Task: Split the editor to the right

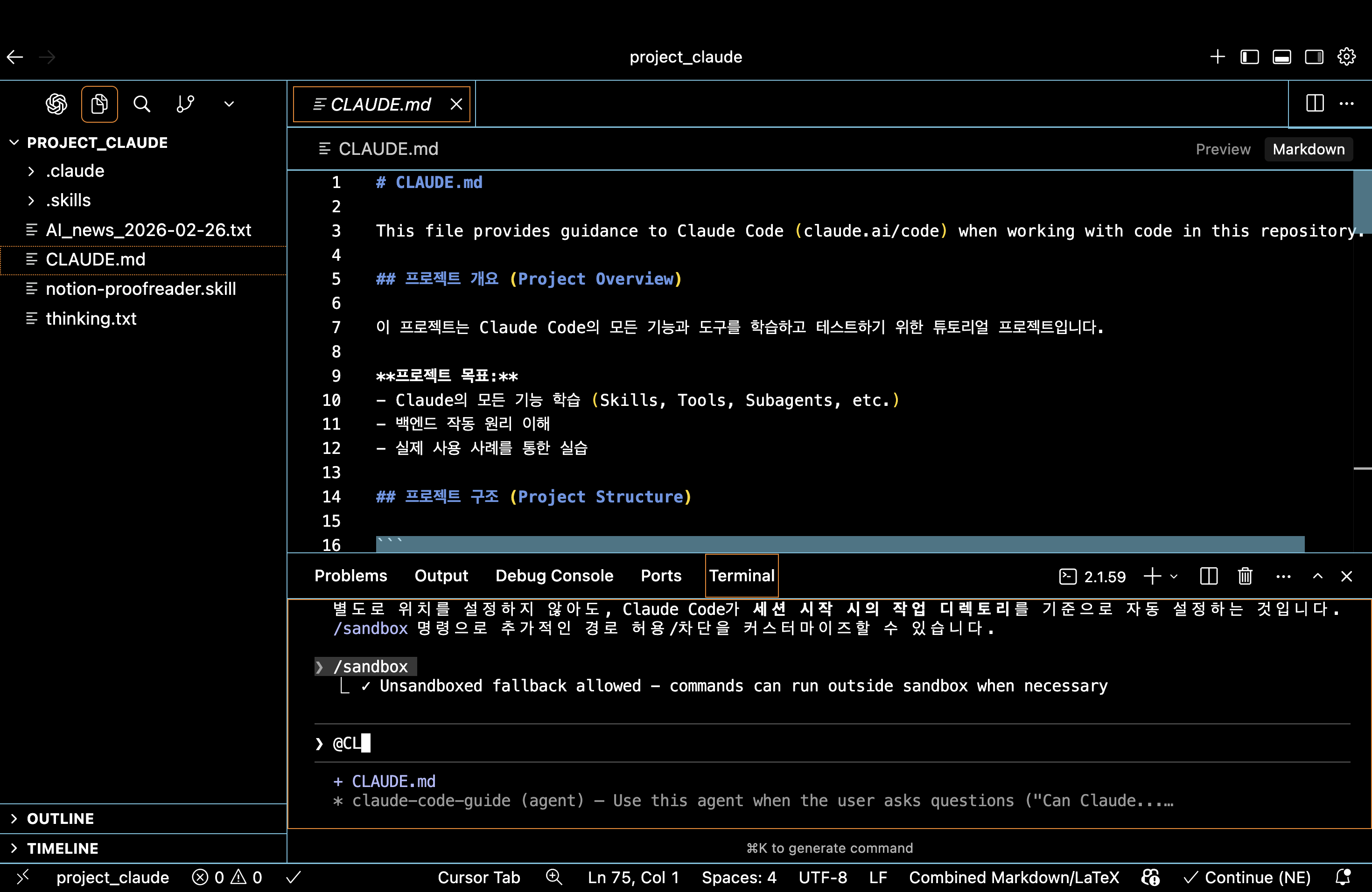Action: point(1315,104)
